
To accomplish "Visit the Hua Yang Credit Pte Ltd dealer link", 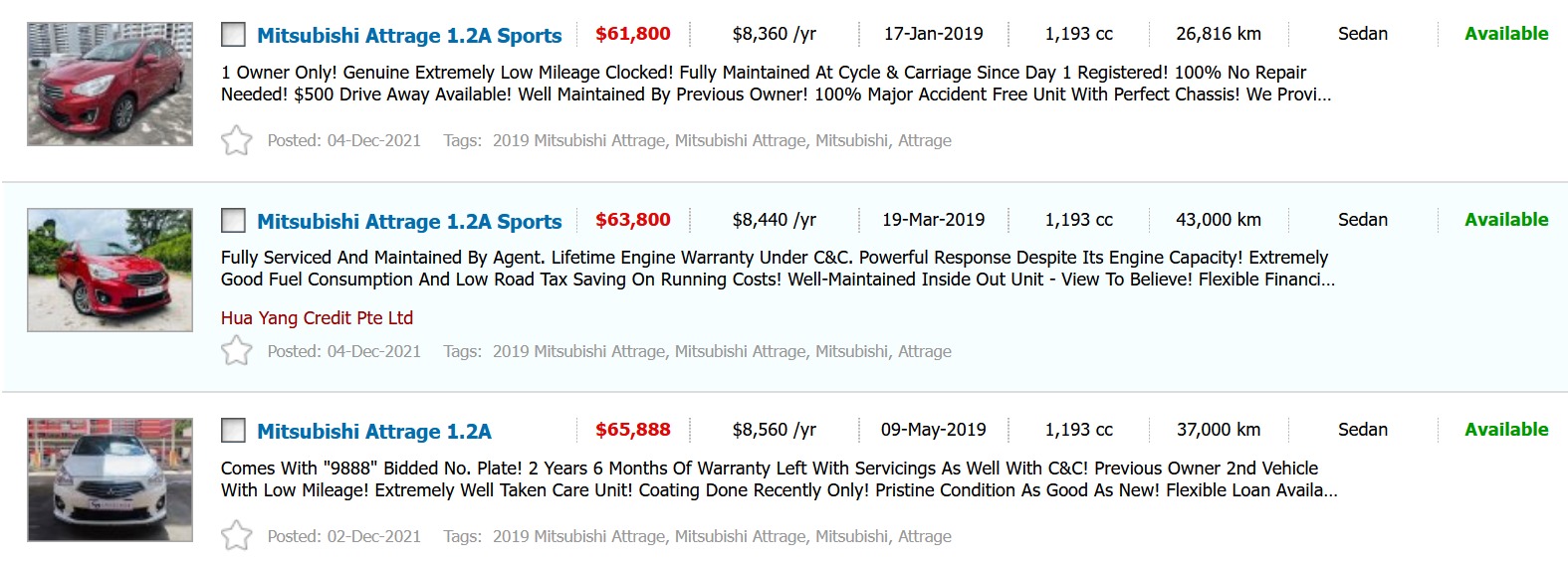I will click(317, 318).
